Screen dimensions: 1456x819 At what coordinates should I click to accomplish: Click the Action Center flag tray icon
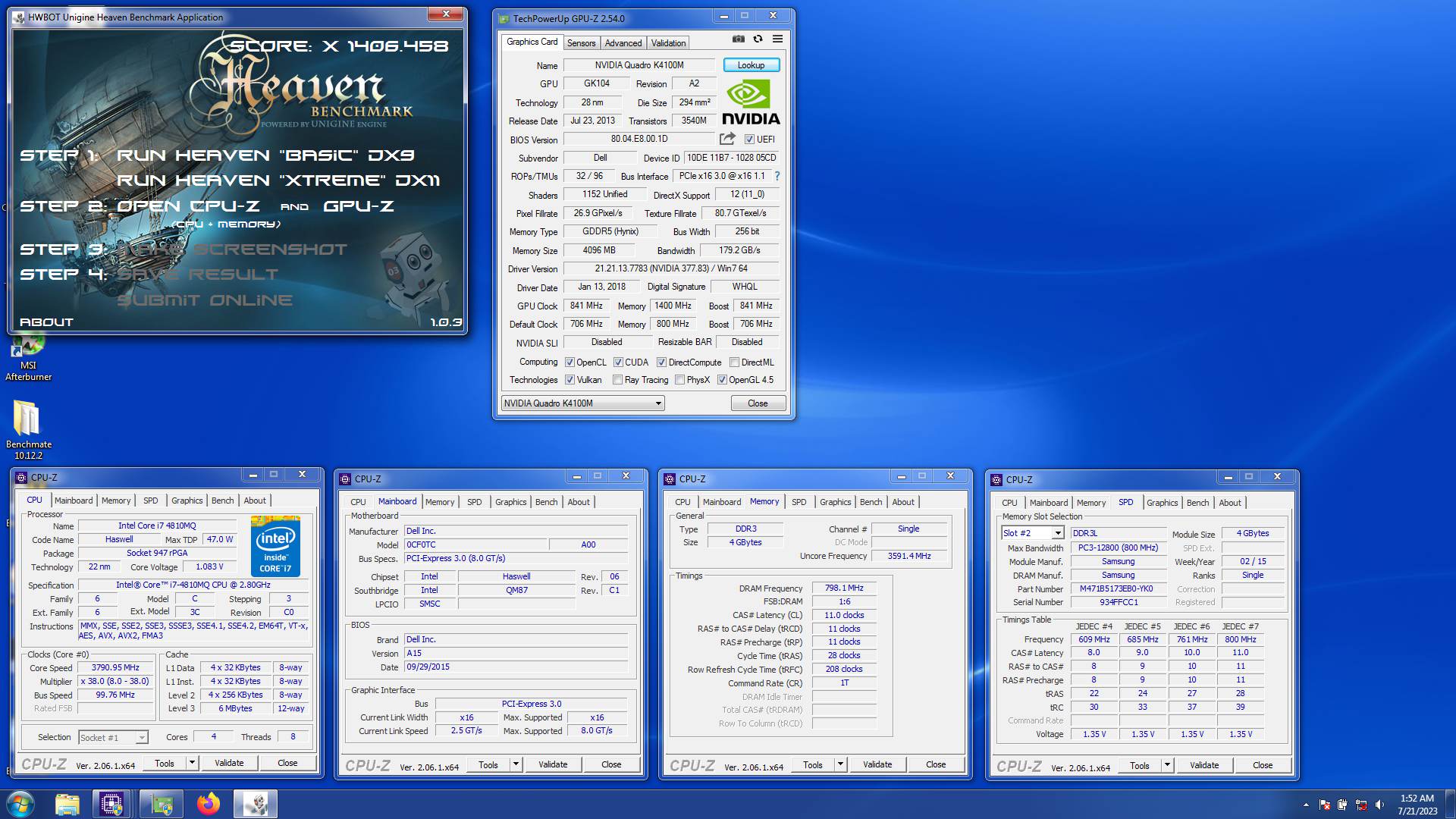click(1325, 805)
